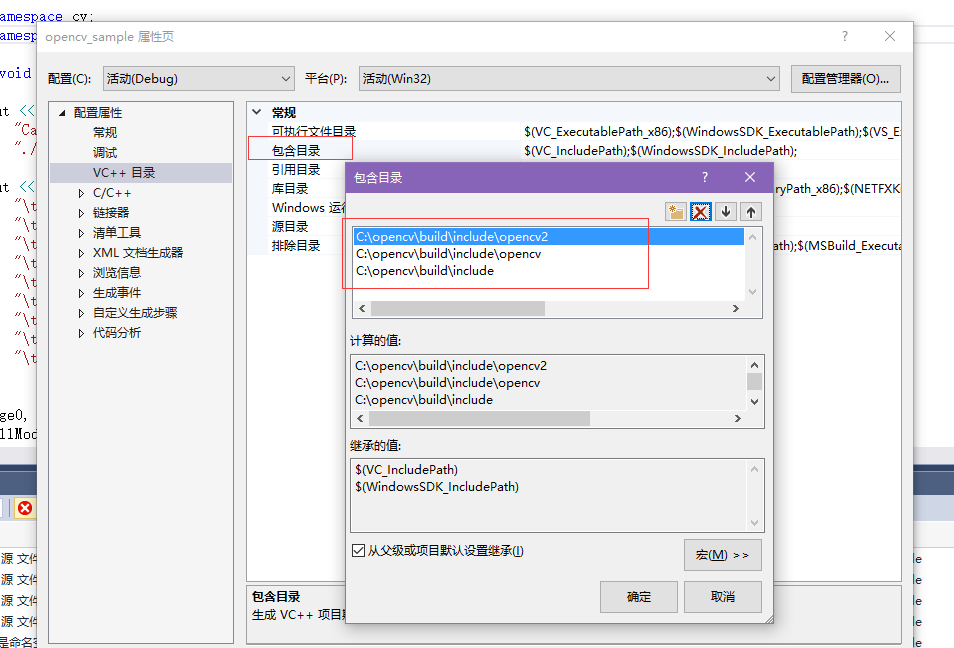Click help question mark in 包含目录 dialog
The width and height of the screenshot is (954, 648).
(705, 177)
